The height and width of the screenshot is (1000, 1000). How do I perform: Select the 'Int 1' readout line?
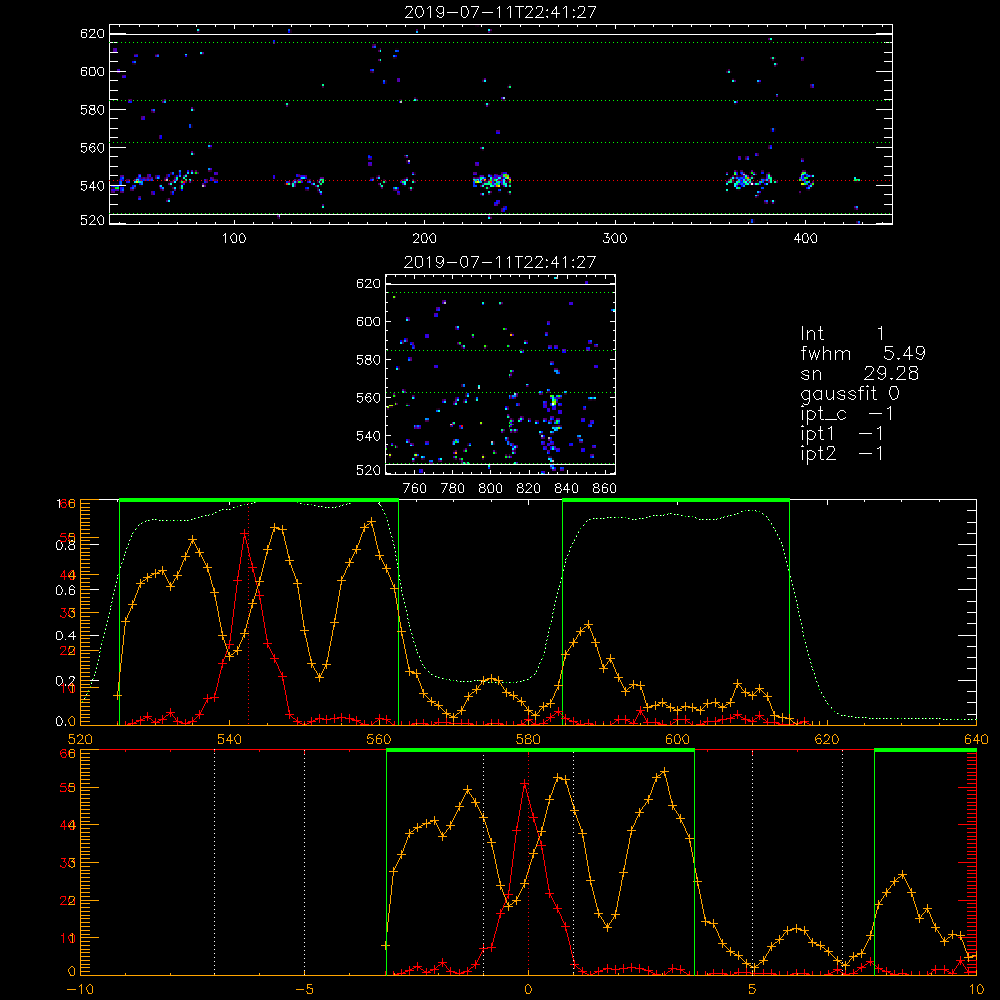(842, 334)
